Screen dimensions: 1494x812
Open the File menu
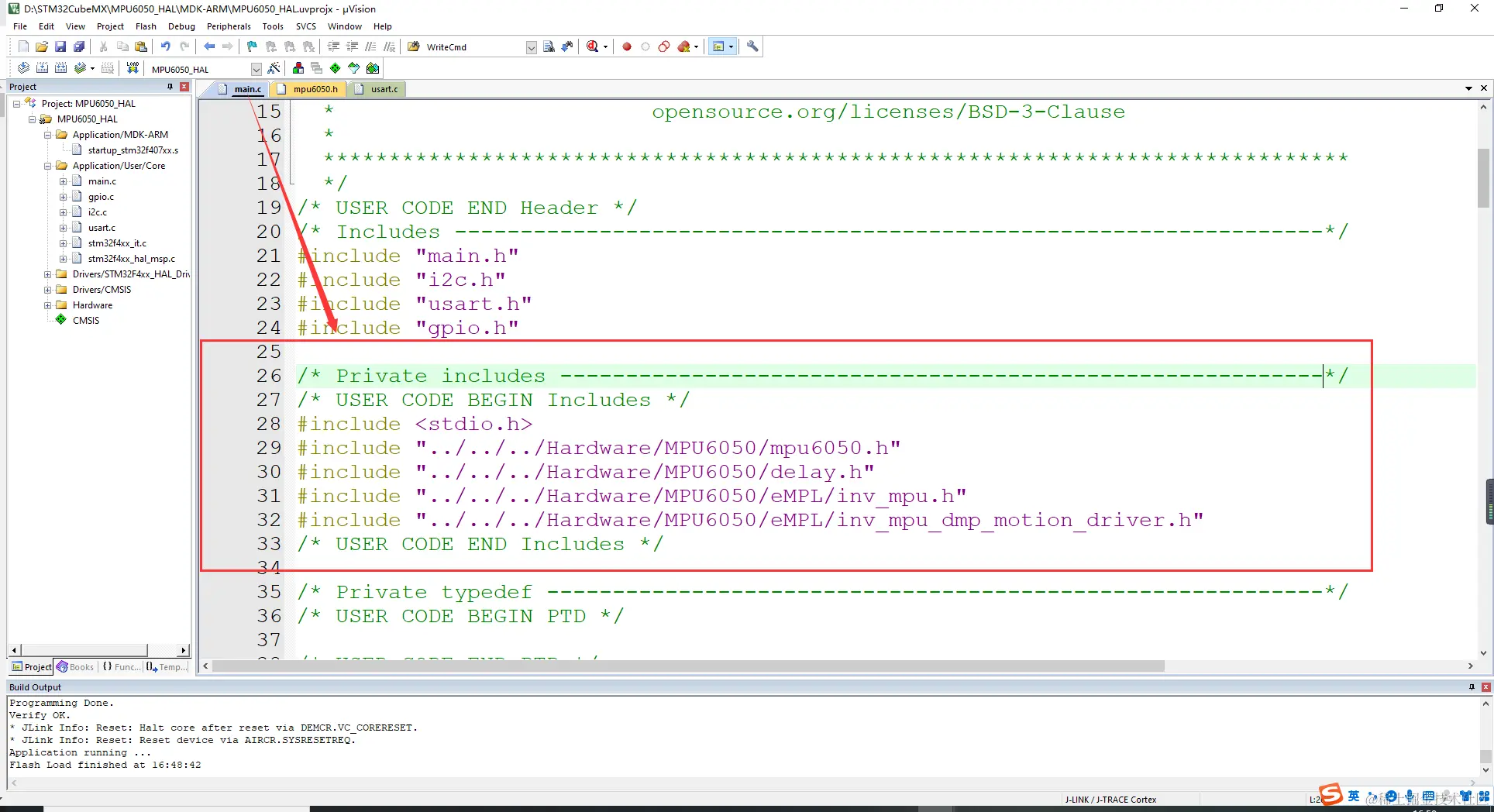(x=20, y=26)
